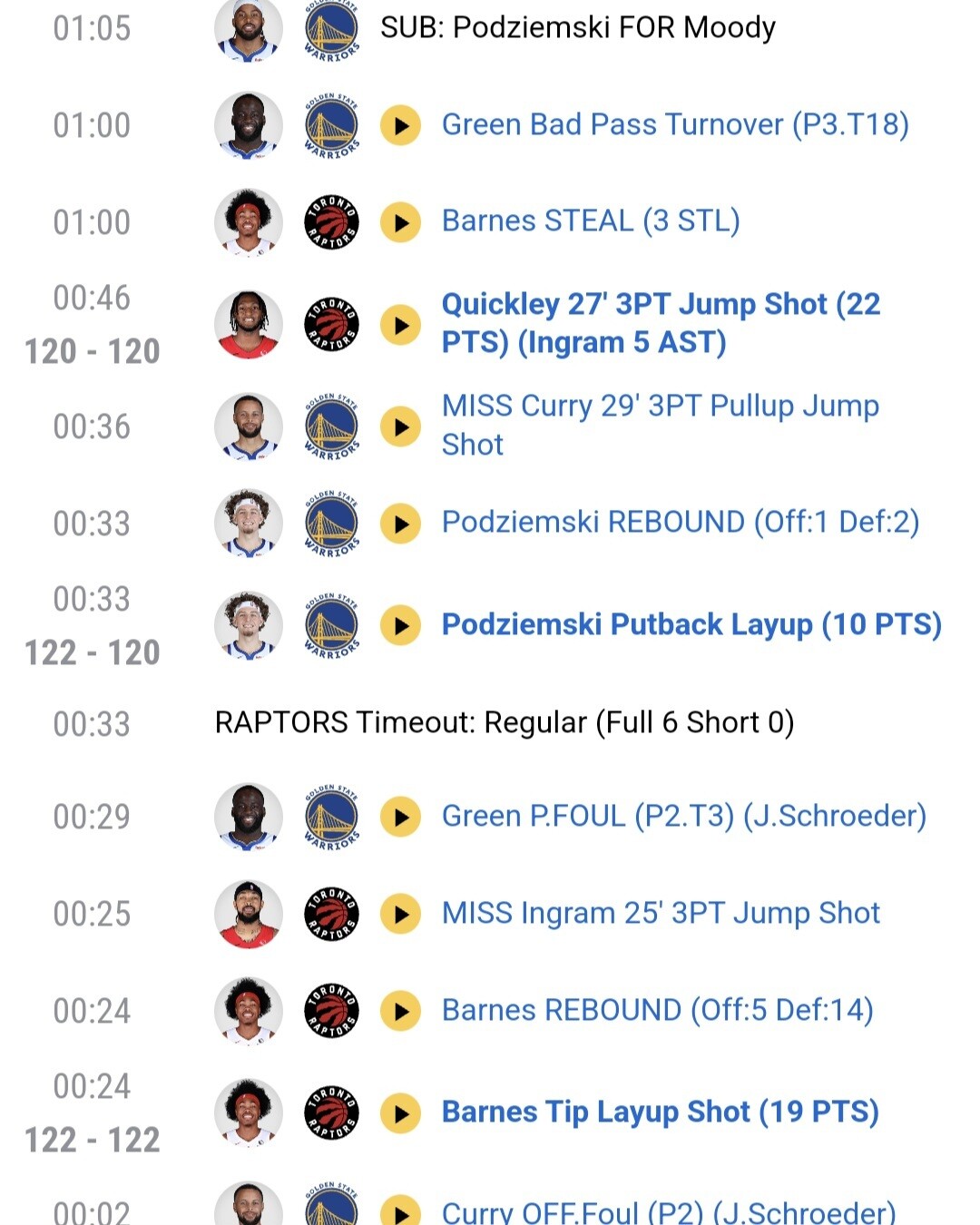
Task: Click Ingram's headshot at 00:25
Action: [249, 914]
